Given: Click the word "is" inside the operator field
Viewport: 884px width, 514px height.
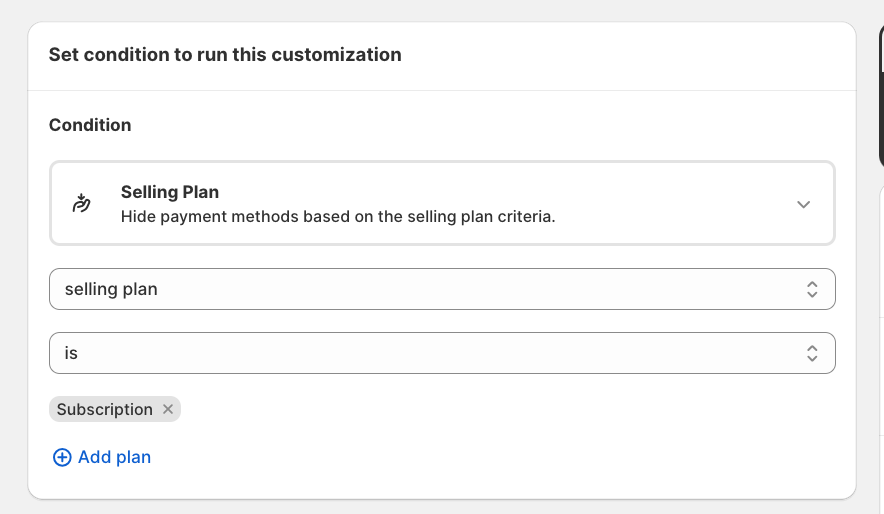Looking at the screenshot, I should click(x=71, y=353).
